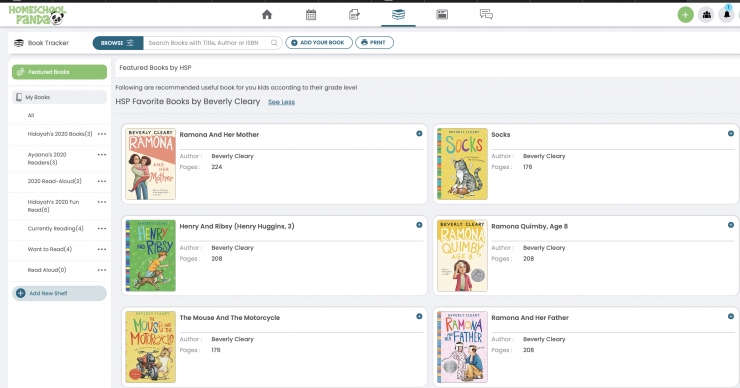Open the notifications bell
Image resolution: width=740 pixels, height=388 pixels.
click(x=727, y=15)
